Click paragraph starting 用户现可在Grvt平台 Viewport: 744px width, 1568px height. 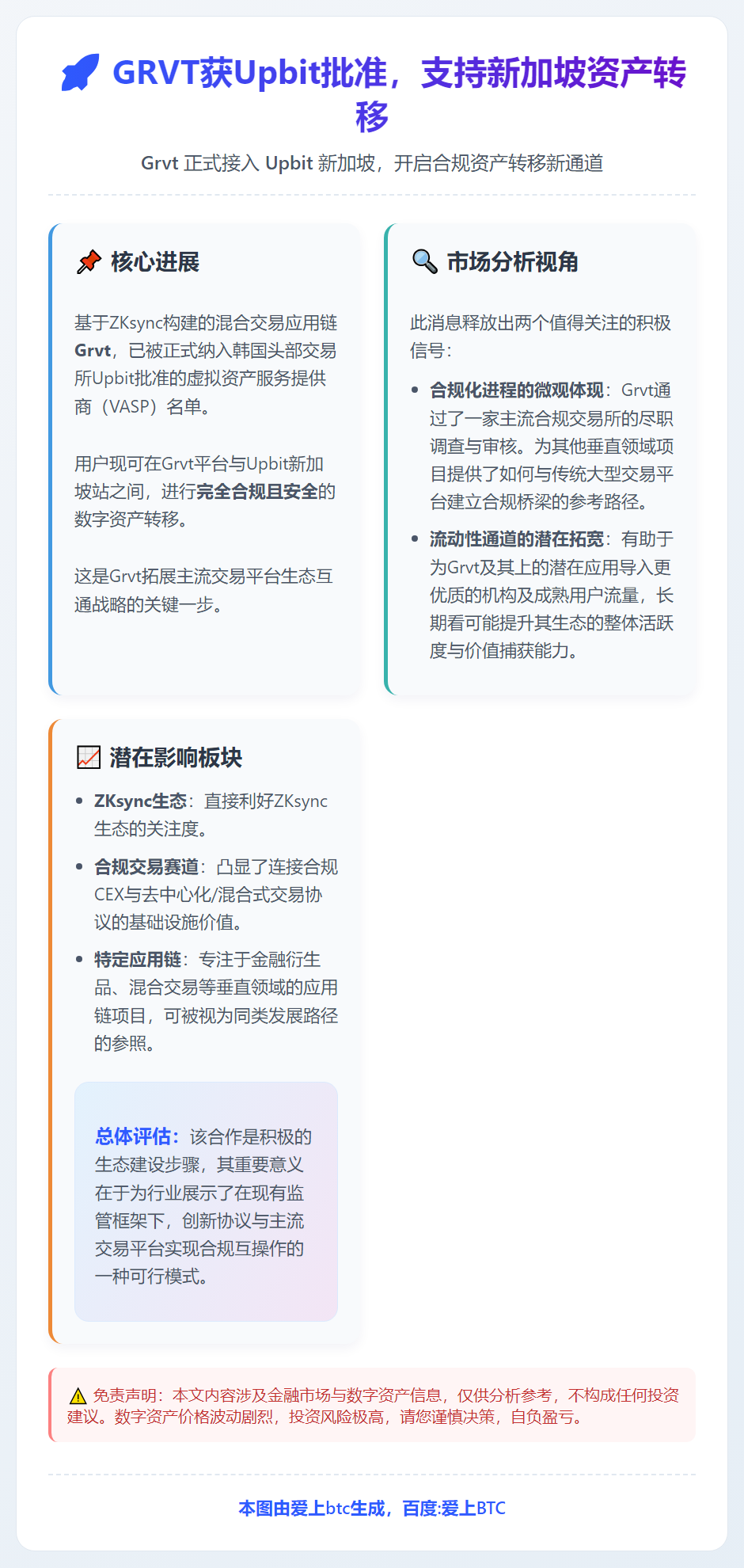(x=205, y=492)
